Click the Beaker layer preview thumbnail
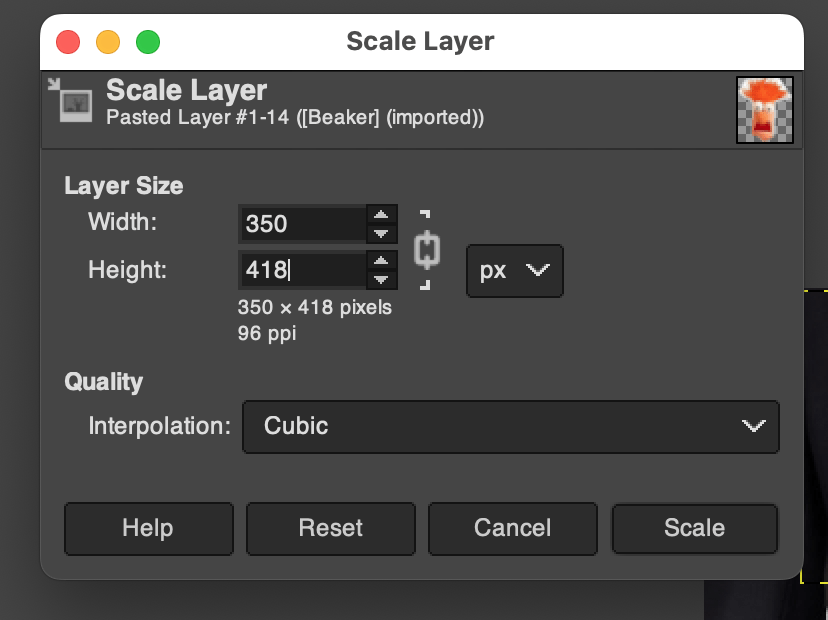This screenshot has width=828, height=620. coord(765,109)
